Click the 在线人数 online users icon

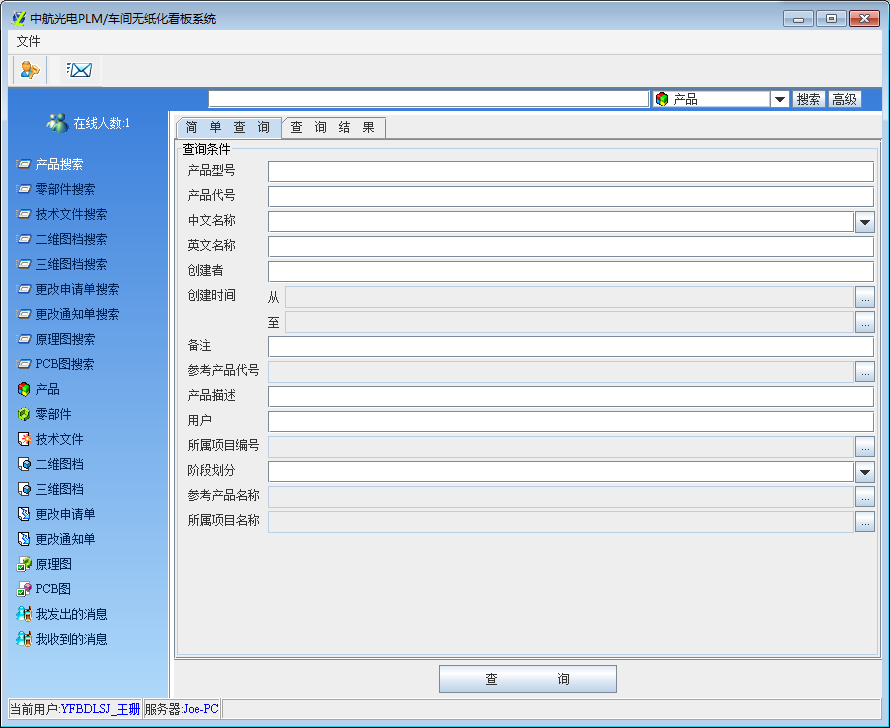click(57, 123)
